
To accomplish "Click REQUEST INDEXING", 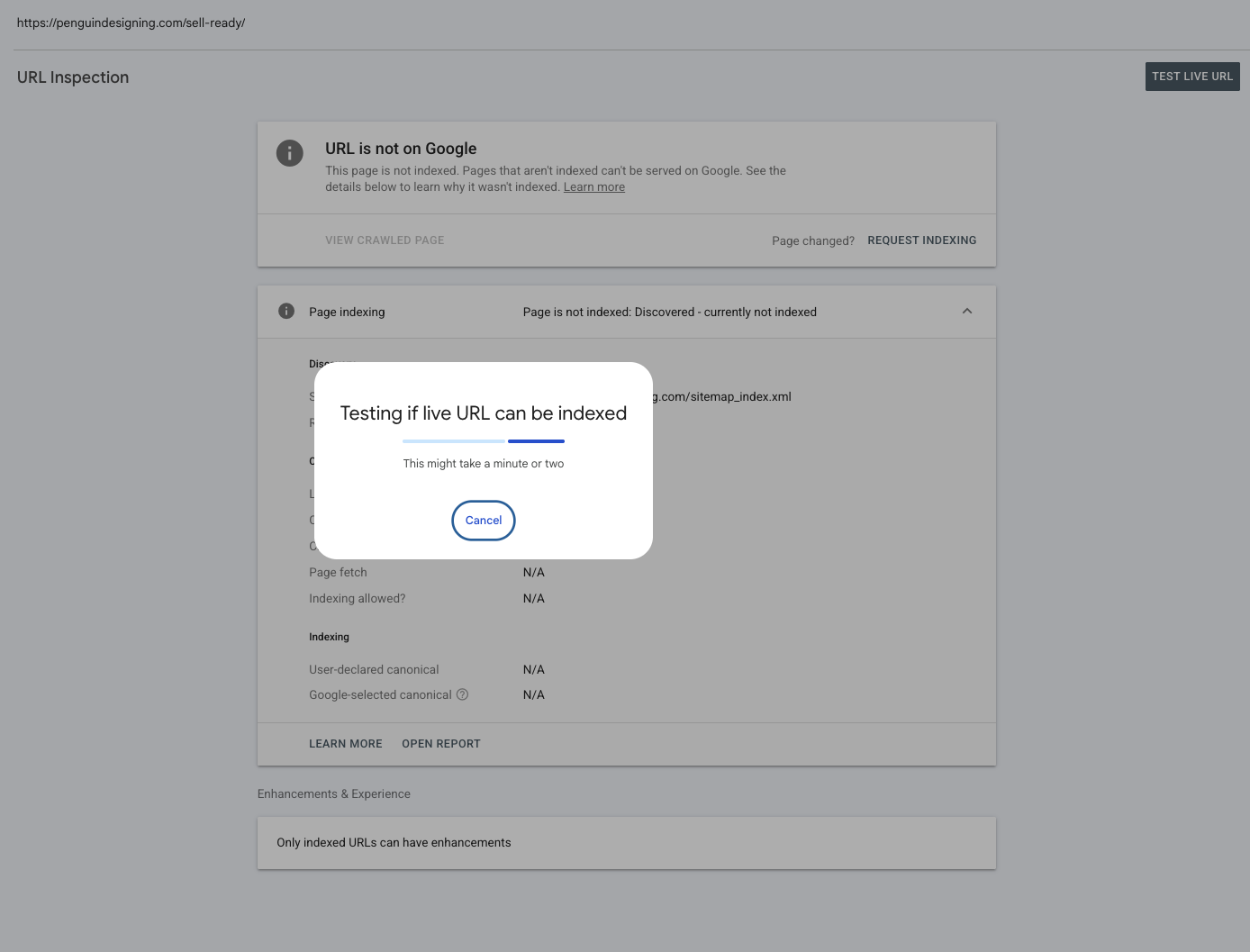I will (x=922, y=240).
